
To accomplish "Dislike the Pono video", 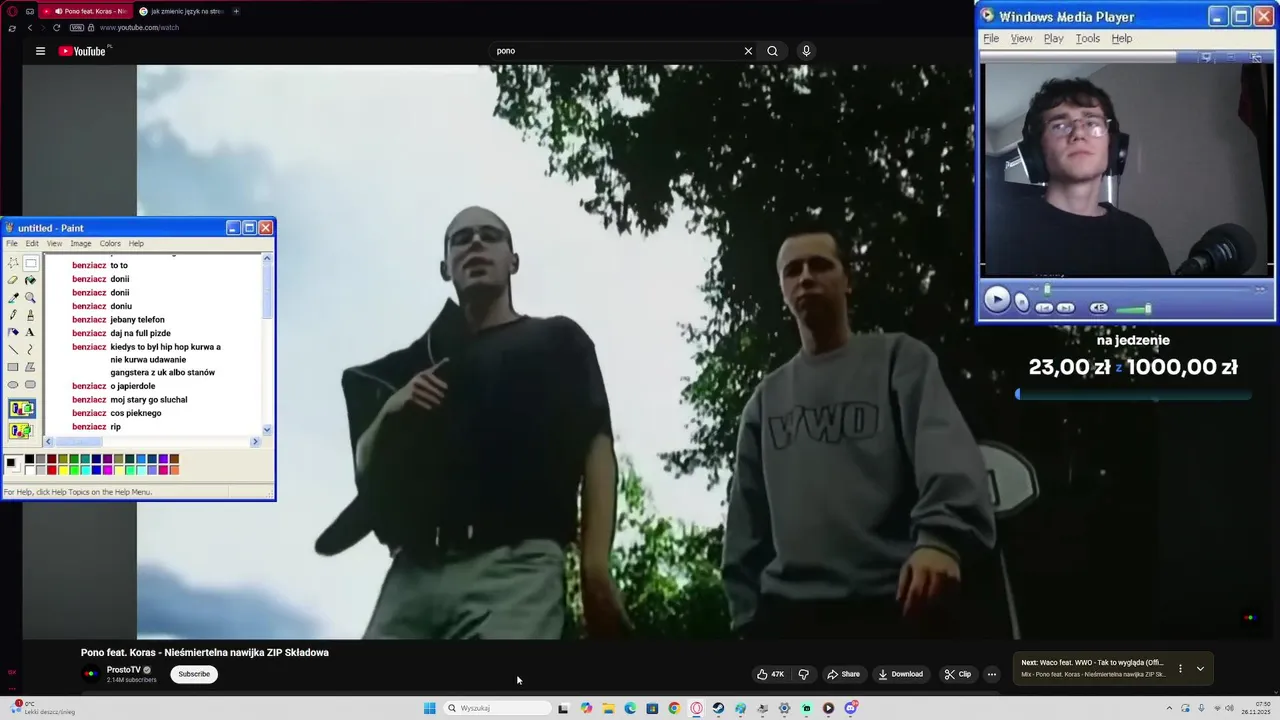I will (803, 674).
